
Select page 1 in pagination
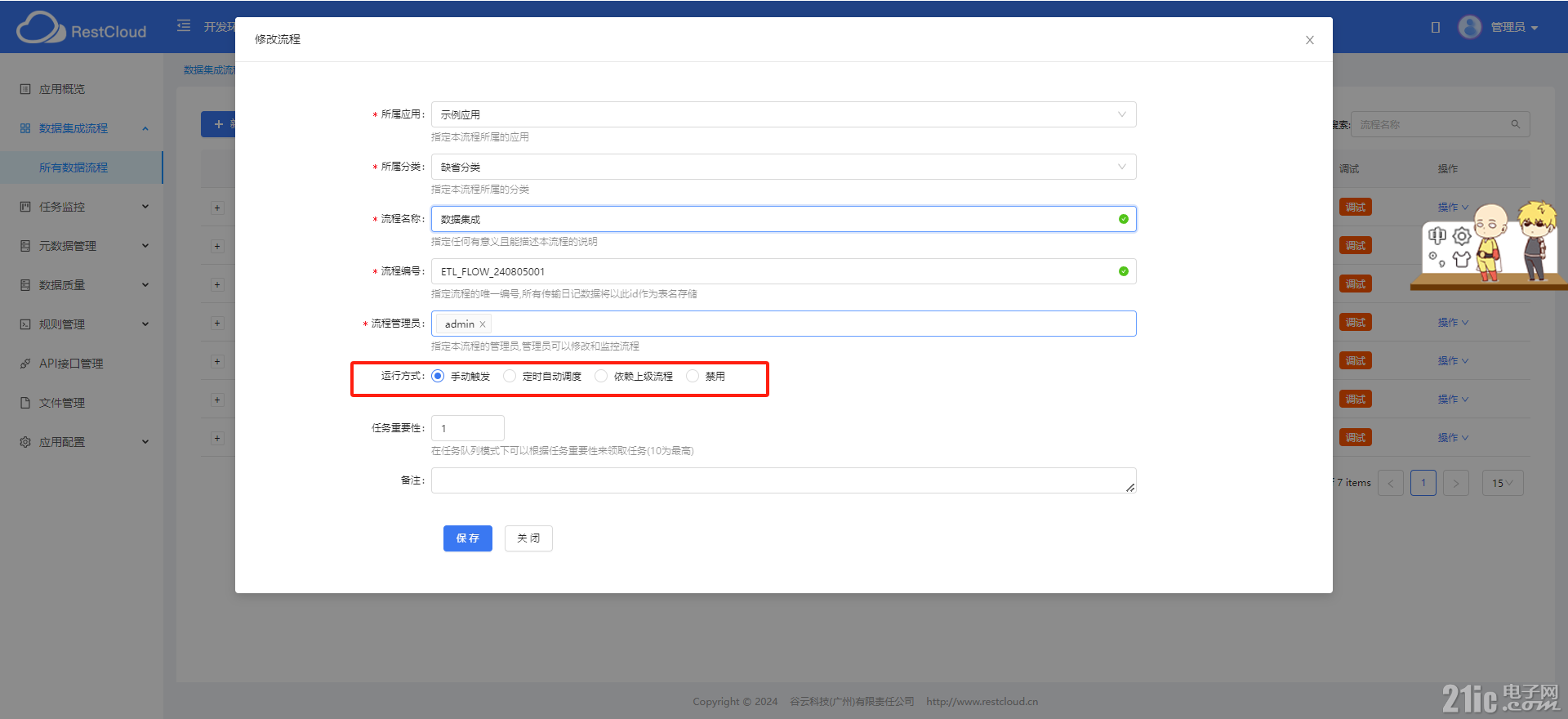coord(1423,483)
